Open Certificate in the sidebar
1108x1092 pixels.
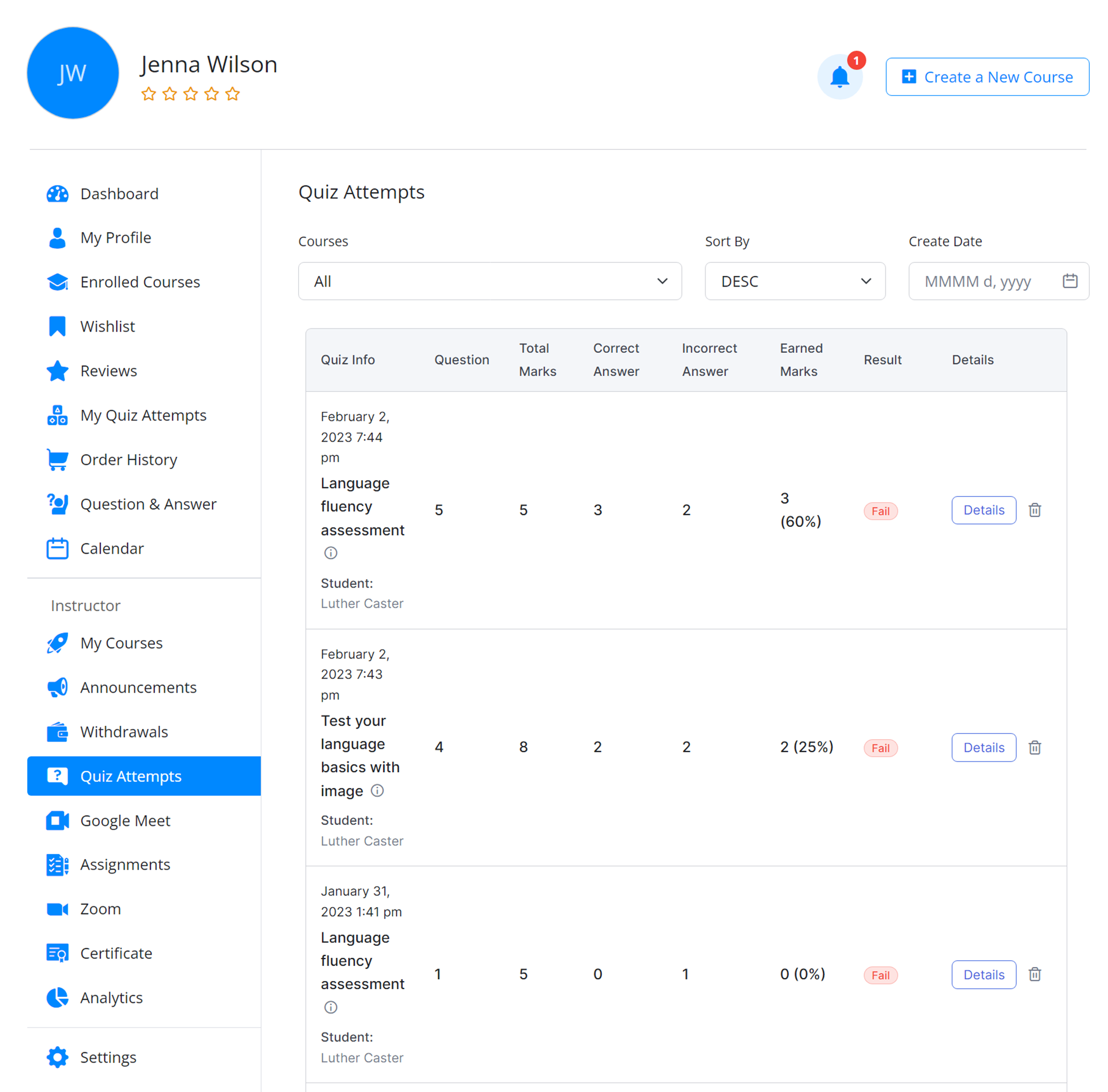[116, 953]
